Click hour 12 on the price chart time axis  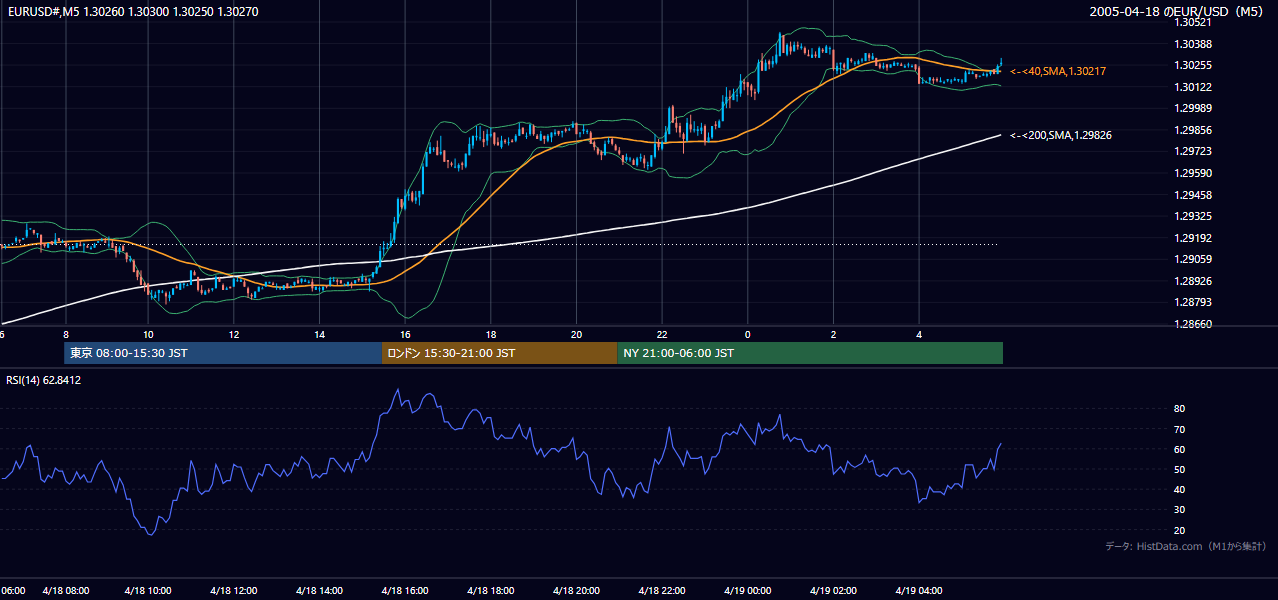click(234, 334)
